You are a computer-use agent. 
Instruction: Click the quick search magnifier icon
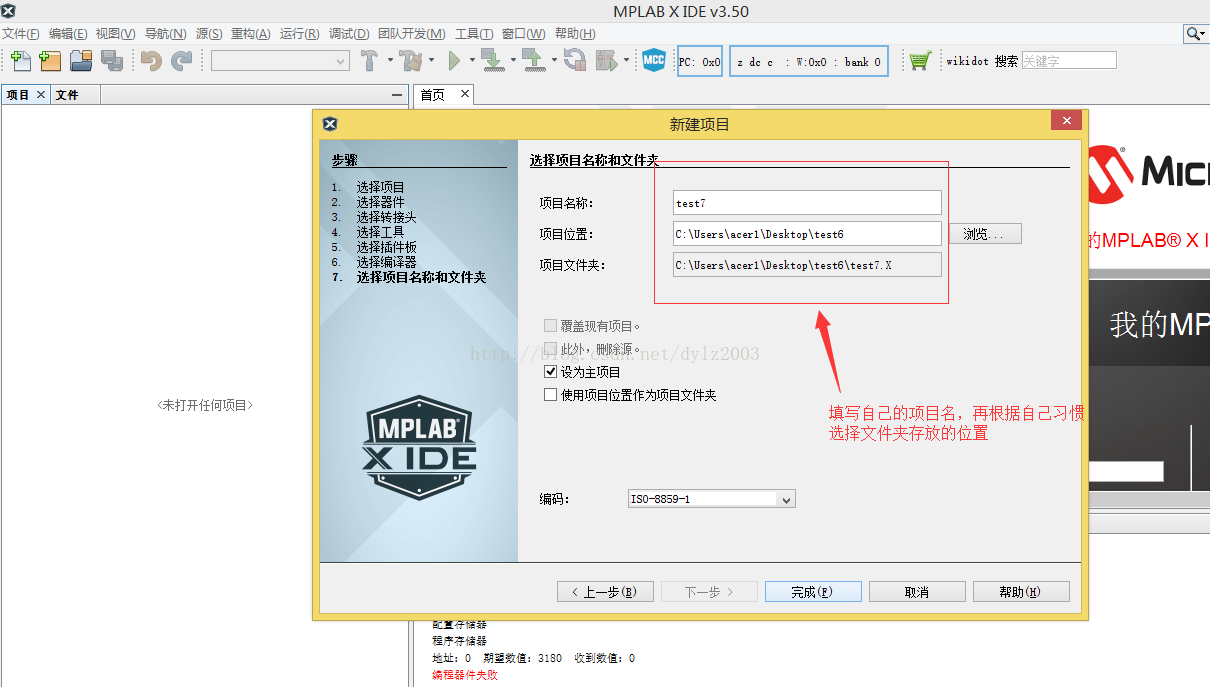tap(1195, 33)
